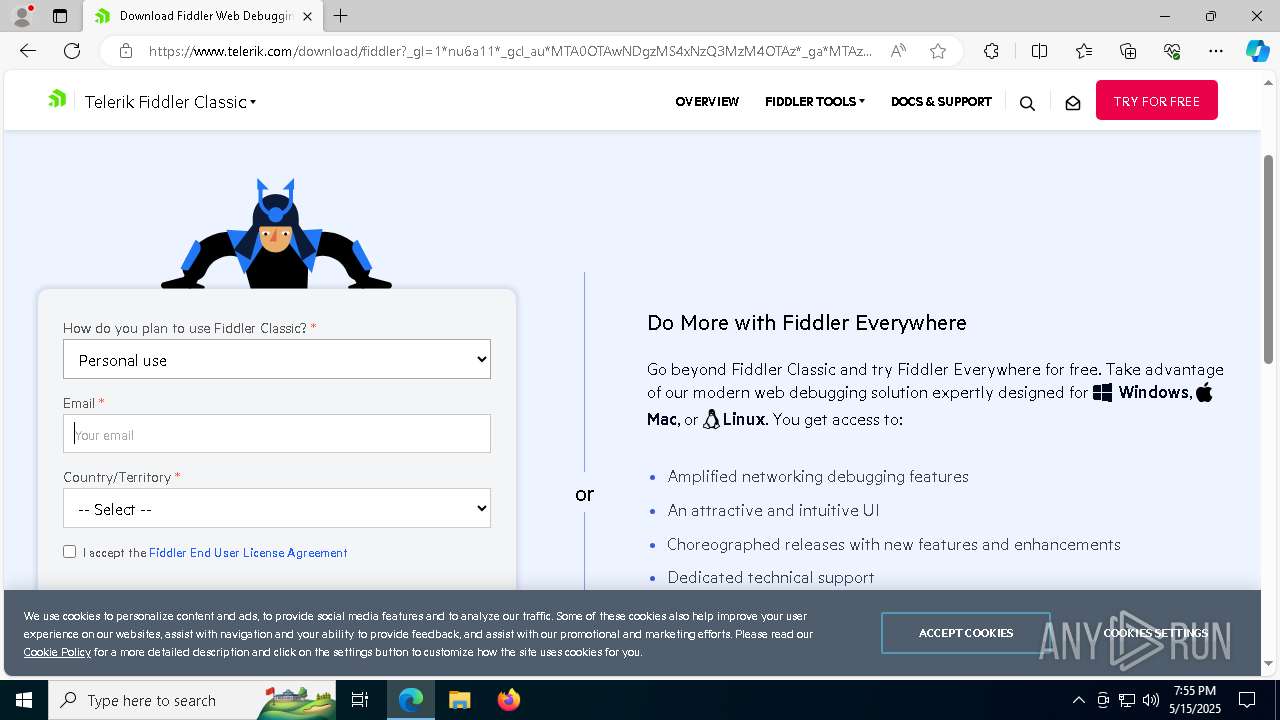Open a new tab with plus button

click(x=341, y=16)
